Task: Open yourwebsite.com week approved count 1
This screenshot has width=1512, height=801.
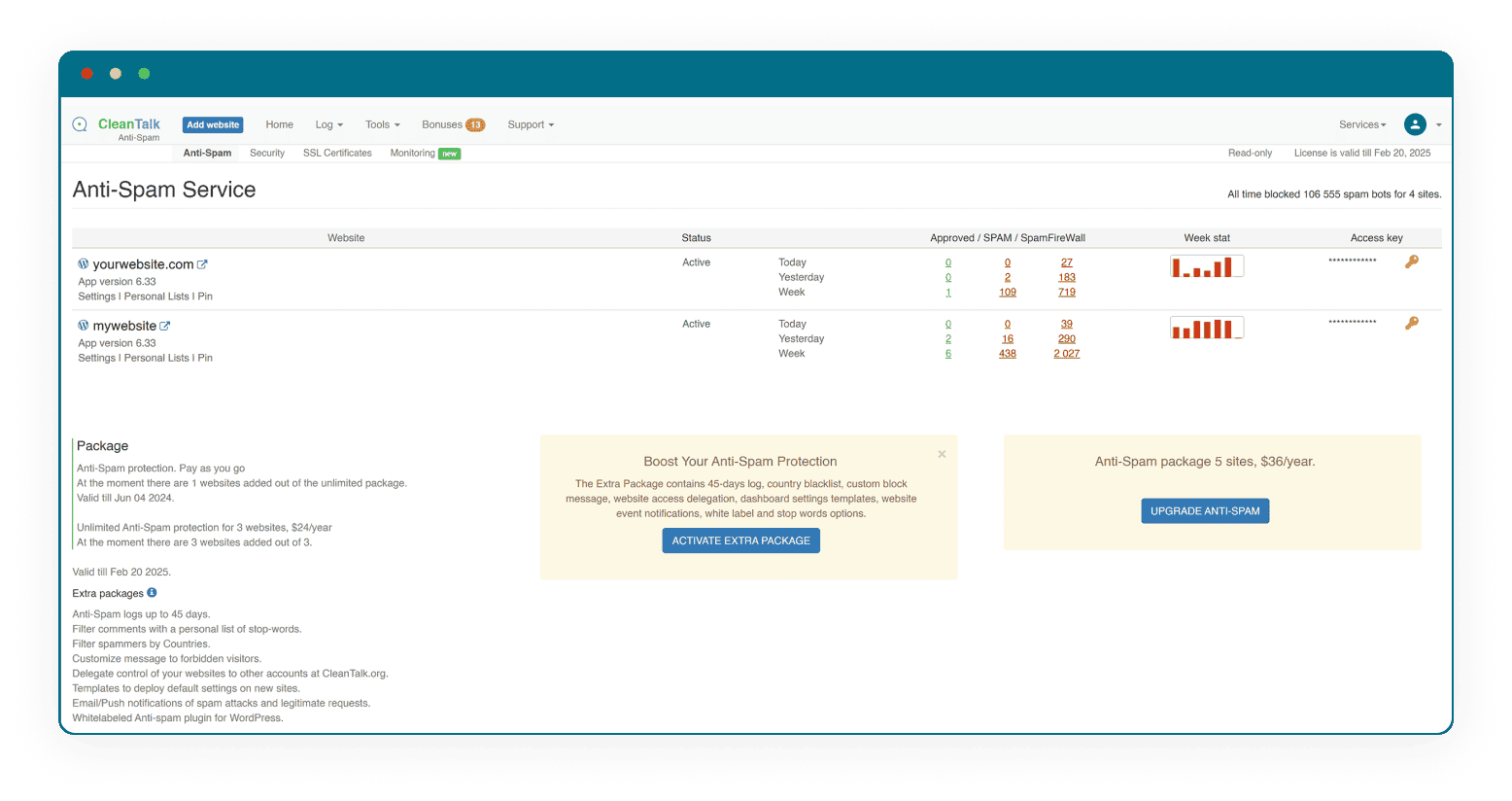Action: [948, 292]
